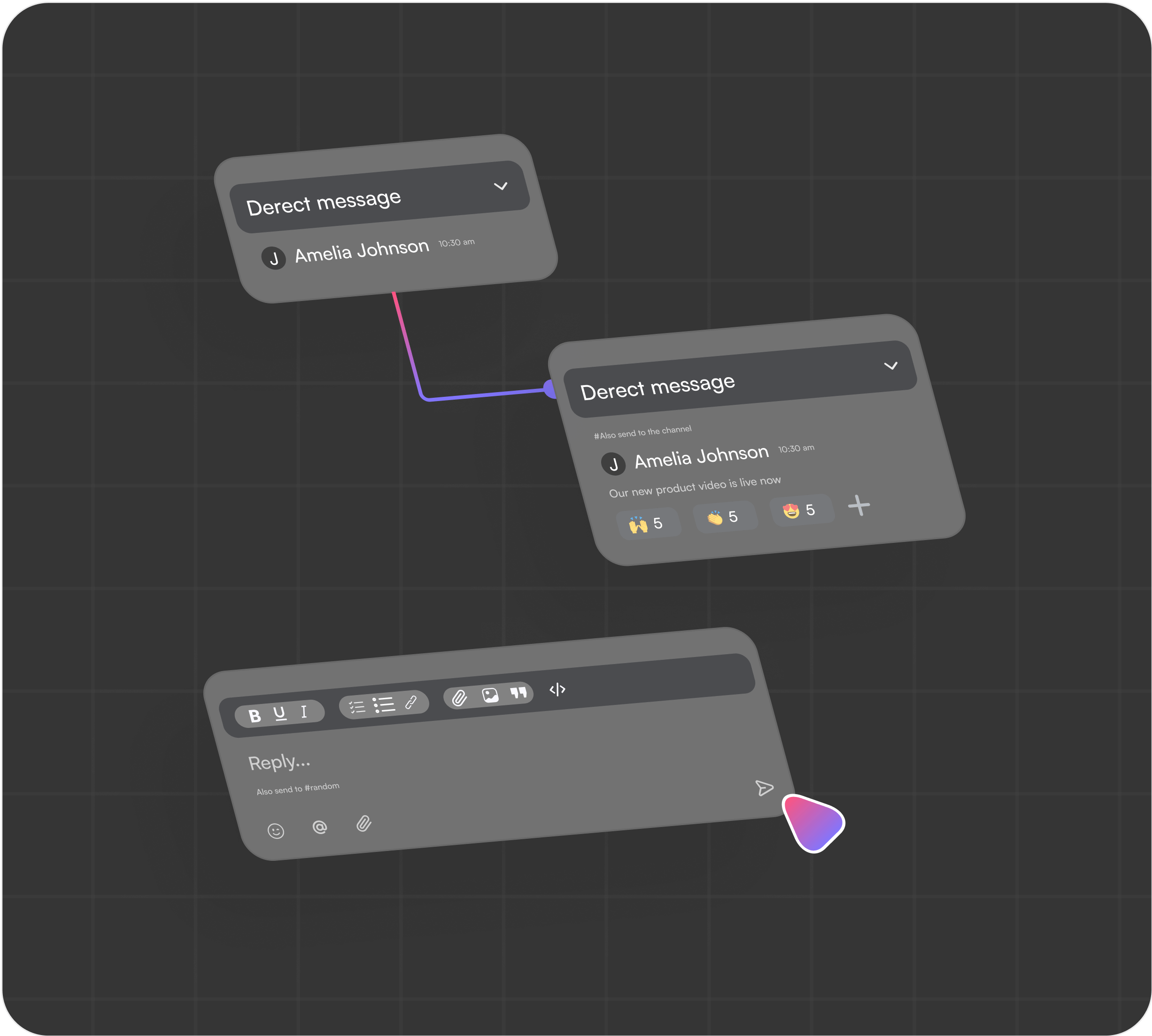Enable Also send to #random option

point(298,789)
